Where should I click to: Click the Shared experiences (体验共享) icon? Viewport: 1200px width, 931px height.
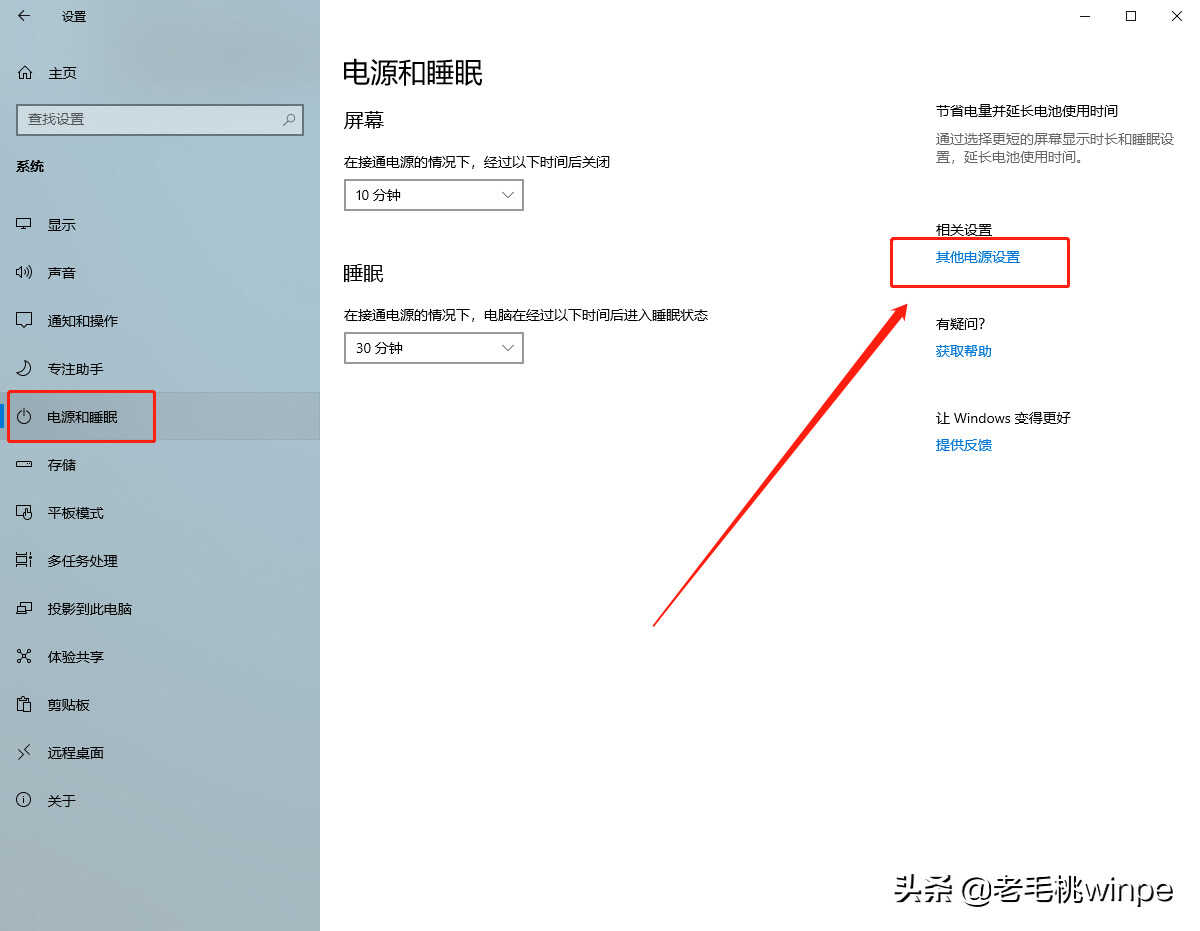pyautogui.click(x=25, y=657)
